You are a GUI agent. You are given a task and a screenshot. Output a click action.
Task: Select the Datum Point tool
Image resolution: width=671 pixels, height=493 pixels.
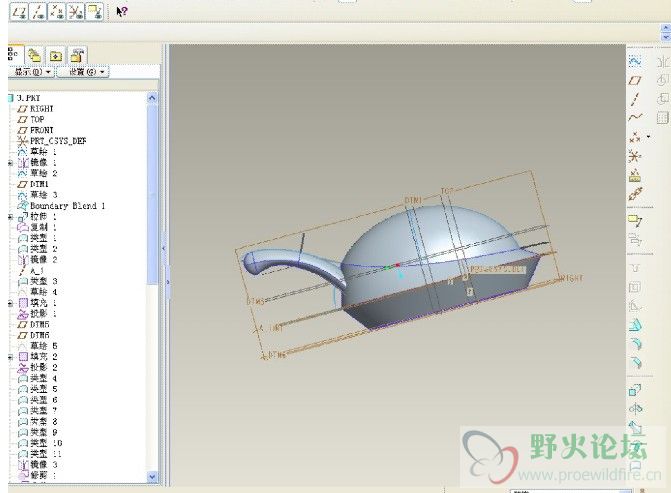[x=635, y=137]
